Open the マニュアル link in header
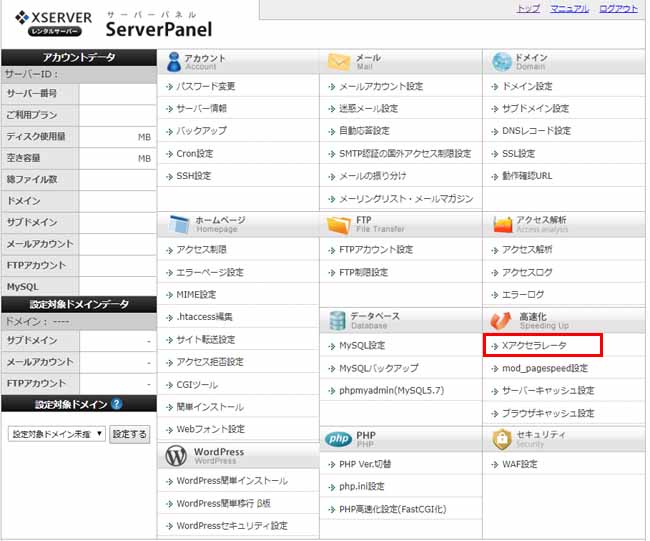The width and height of the screenshot is (650, 541). 569,8
